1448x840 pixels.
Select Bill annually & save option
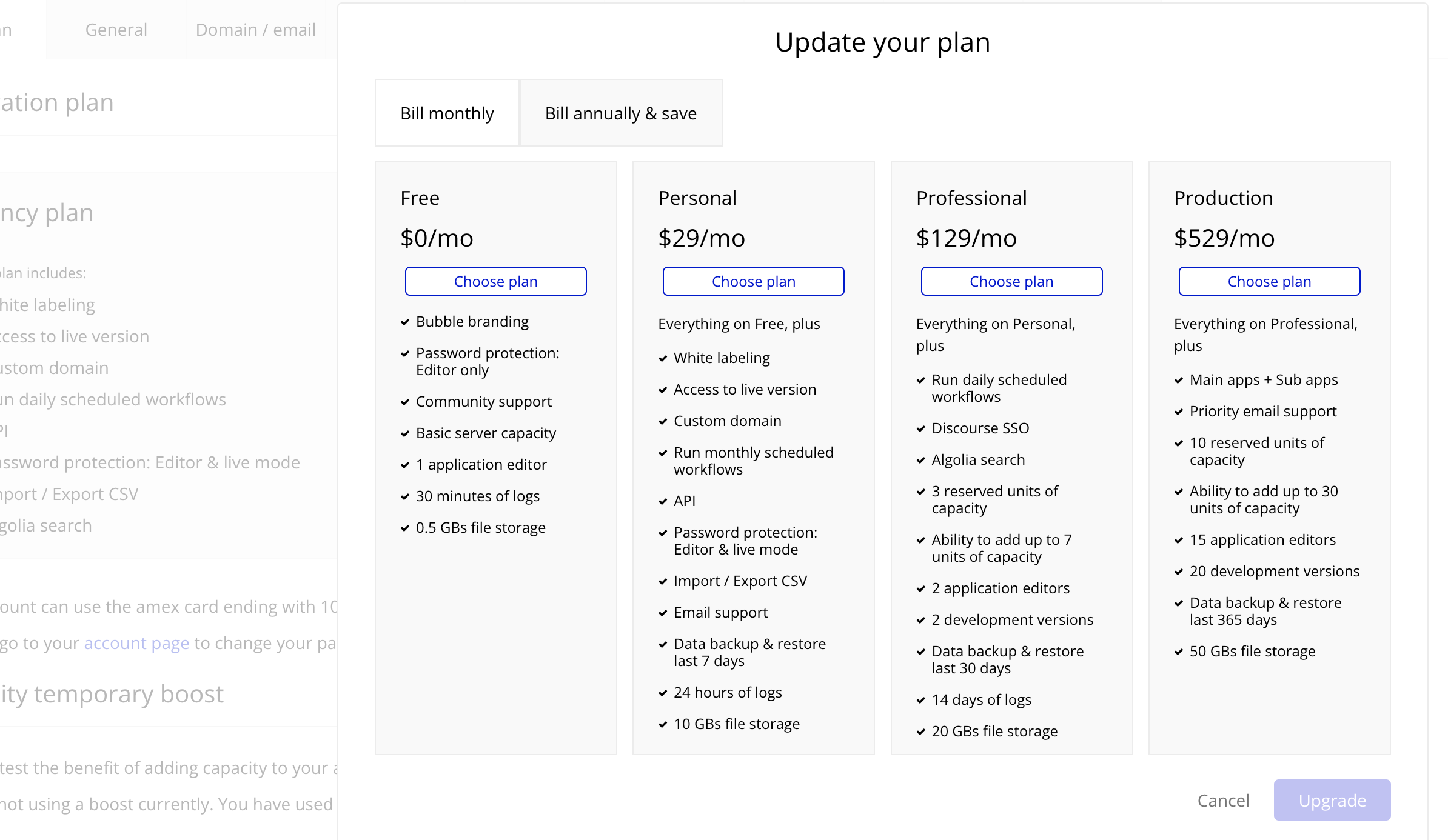620,113
